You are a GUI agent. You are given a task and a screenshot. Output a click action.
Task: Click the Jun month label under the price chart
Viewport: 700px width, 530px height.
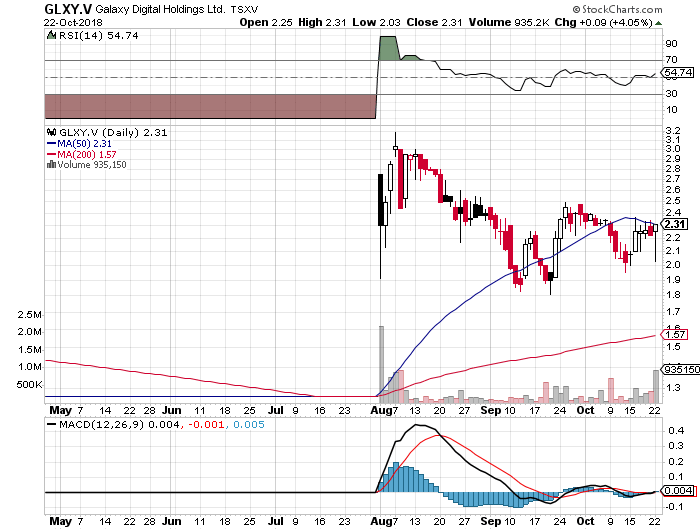(171, 410)
